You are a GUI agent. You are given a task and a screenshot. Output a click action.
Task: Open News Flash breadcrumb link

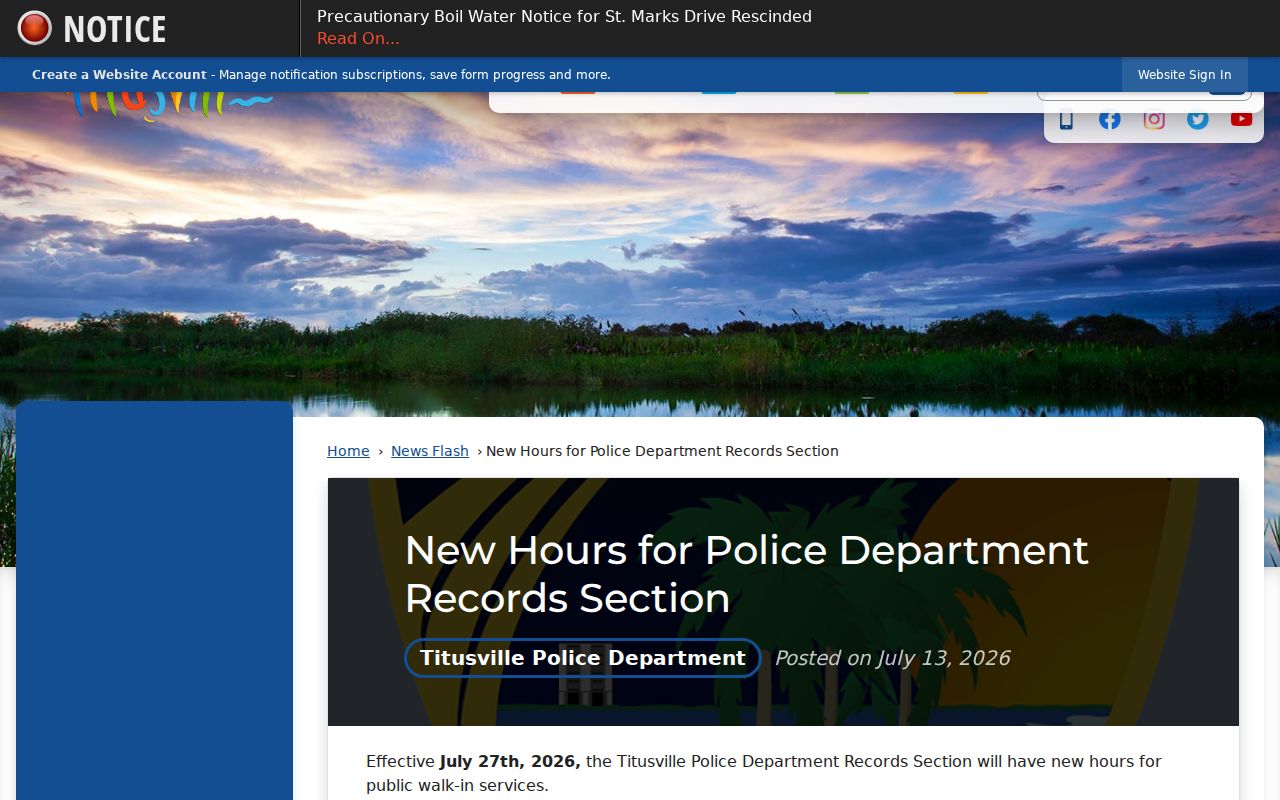click(x=430, y=451)
